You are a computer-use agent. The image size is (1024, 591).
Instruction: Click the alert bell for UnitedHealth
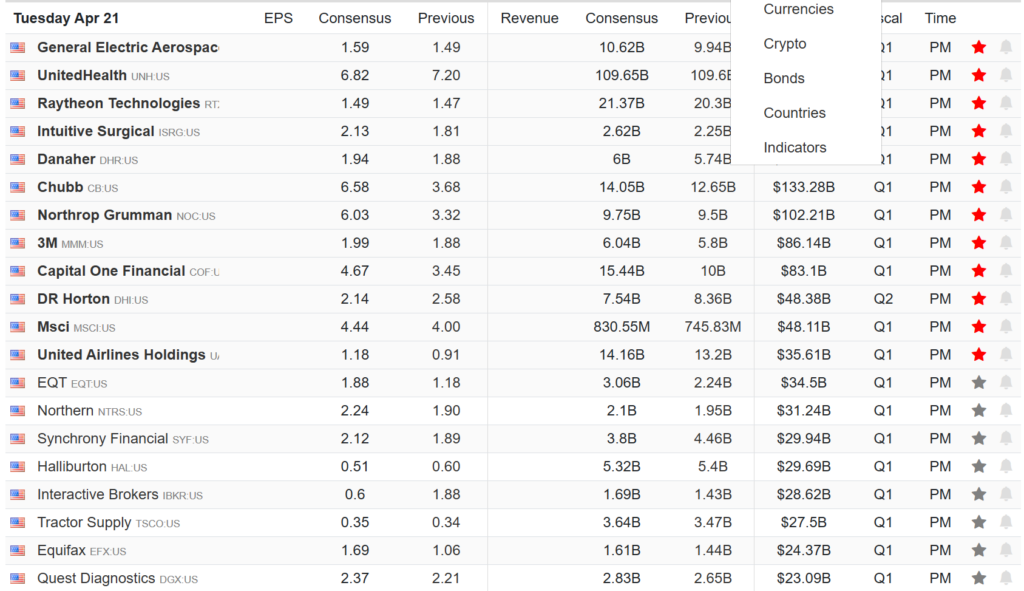coord(1006,75)
